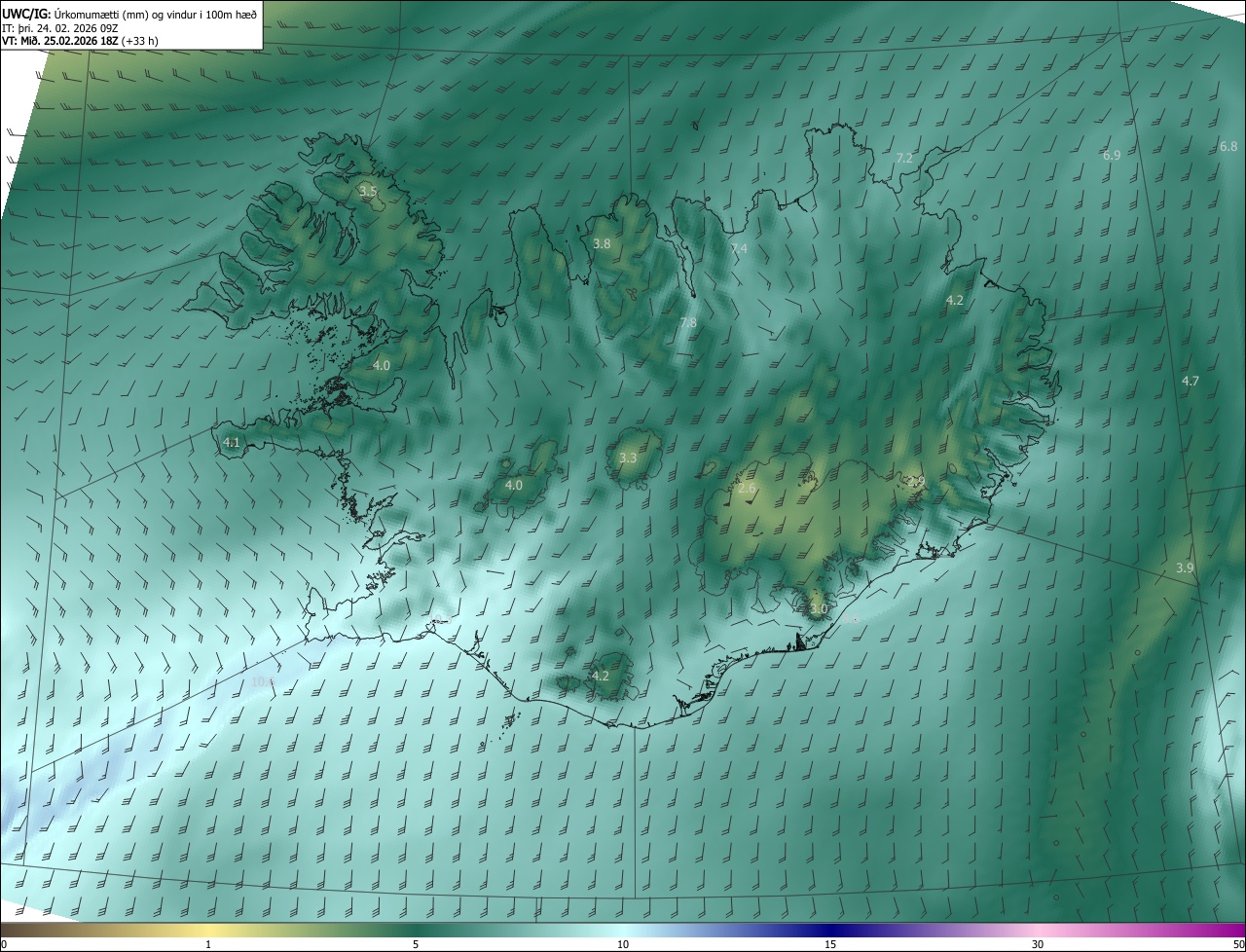1246x952 pixels.
Task: Click the 3.3 value on Hofsjökull glacier
Action: [x=628, y=458]
